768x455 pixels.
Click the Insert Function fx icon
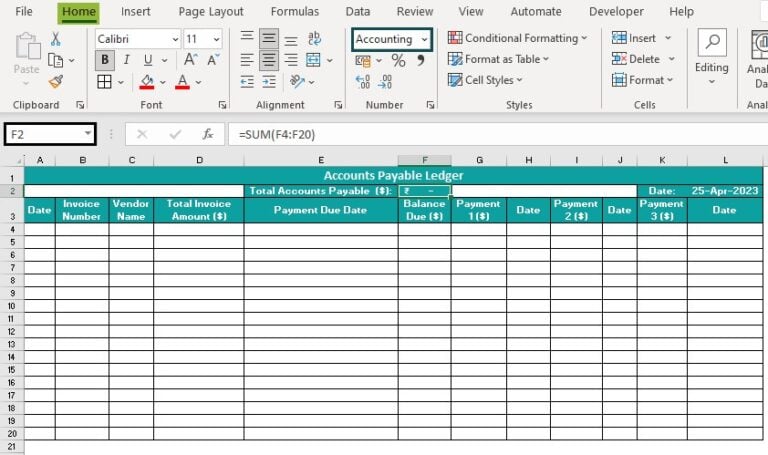(207, 134)
